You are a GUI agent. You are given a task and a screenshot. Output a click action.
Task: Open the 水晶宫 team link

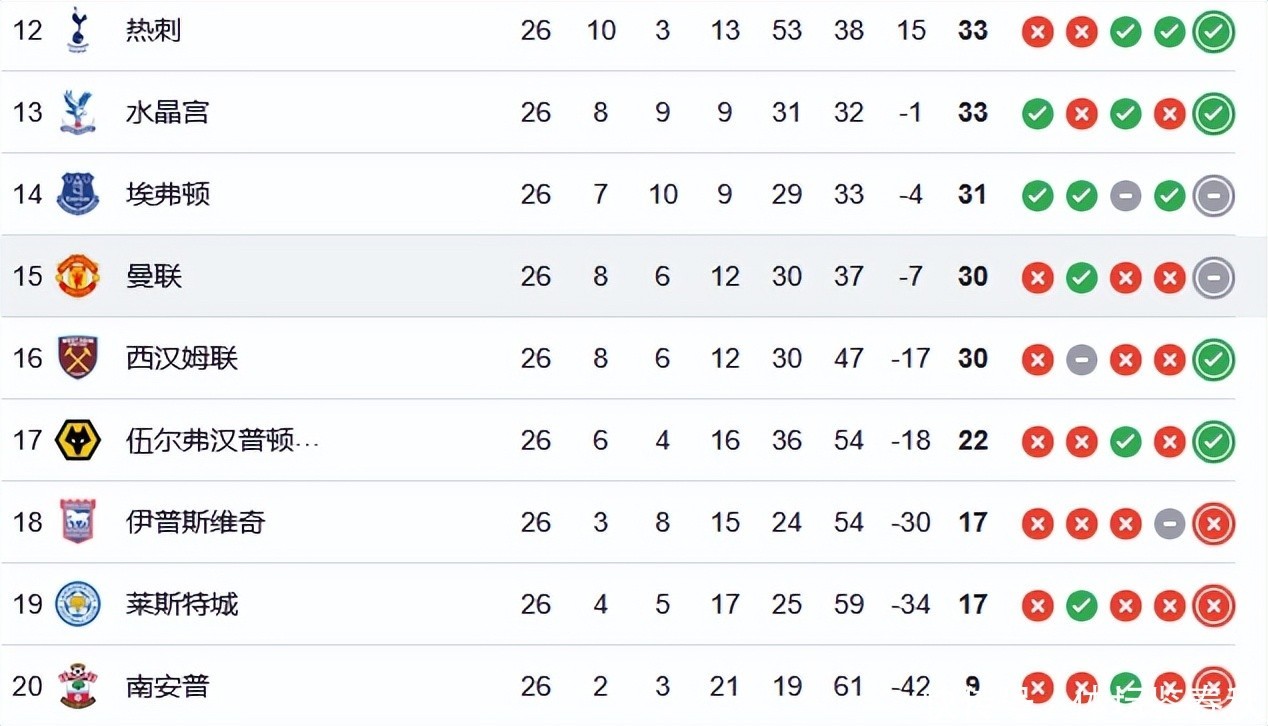(x=167, y=112)
